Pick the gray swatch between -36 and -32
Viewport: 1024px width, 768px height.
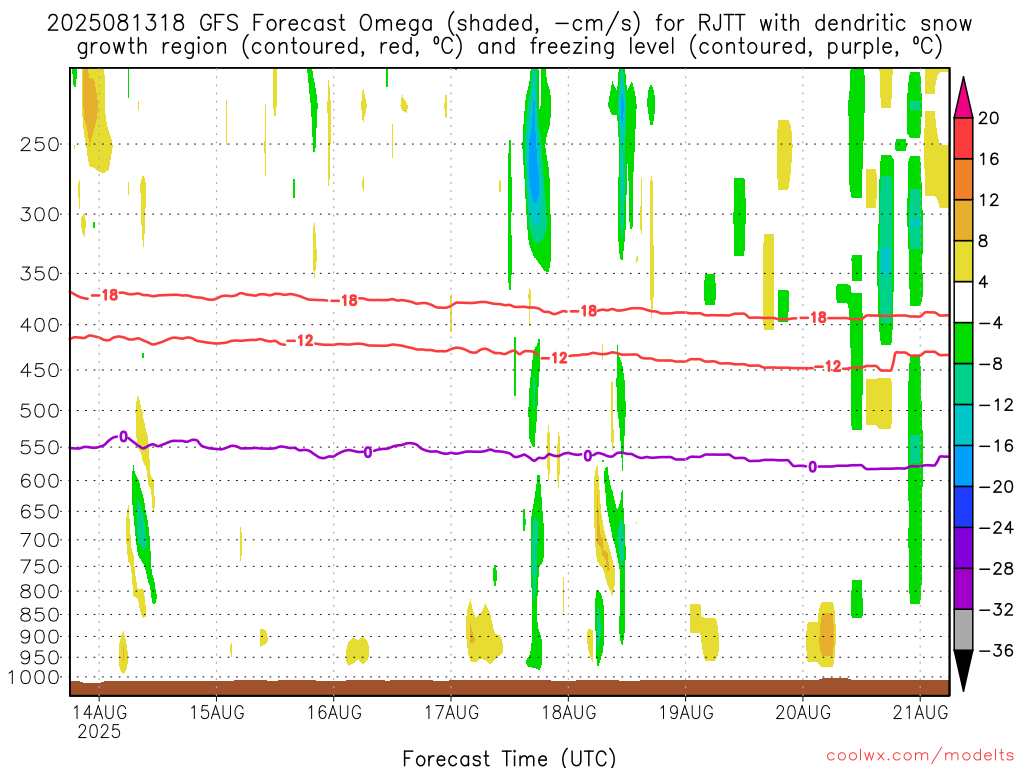963,630
